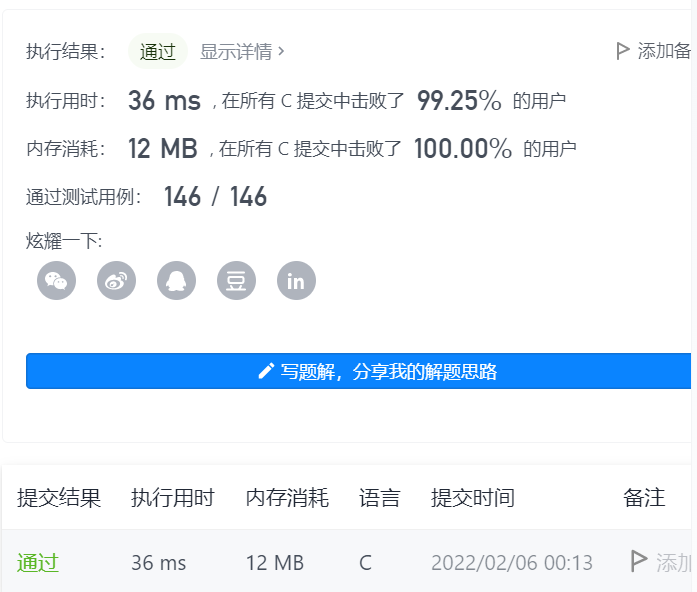Share the result on Weibo
Image resolution: width=697 pixels, height=592 pixels.
(x=117, y=281)
